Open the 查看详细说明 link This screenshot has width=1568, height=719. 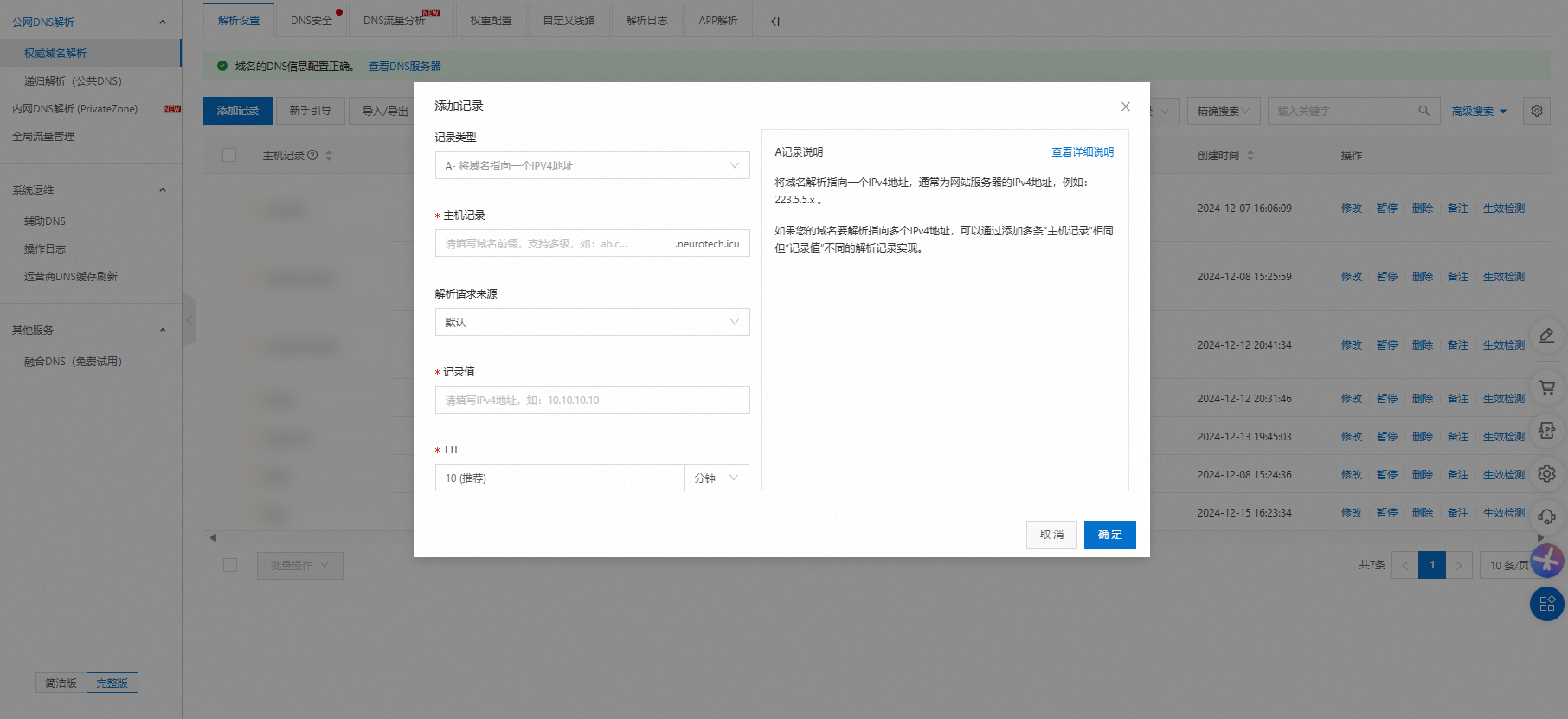point(1082,152)
